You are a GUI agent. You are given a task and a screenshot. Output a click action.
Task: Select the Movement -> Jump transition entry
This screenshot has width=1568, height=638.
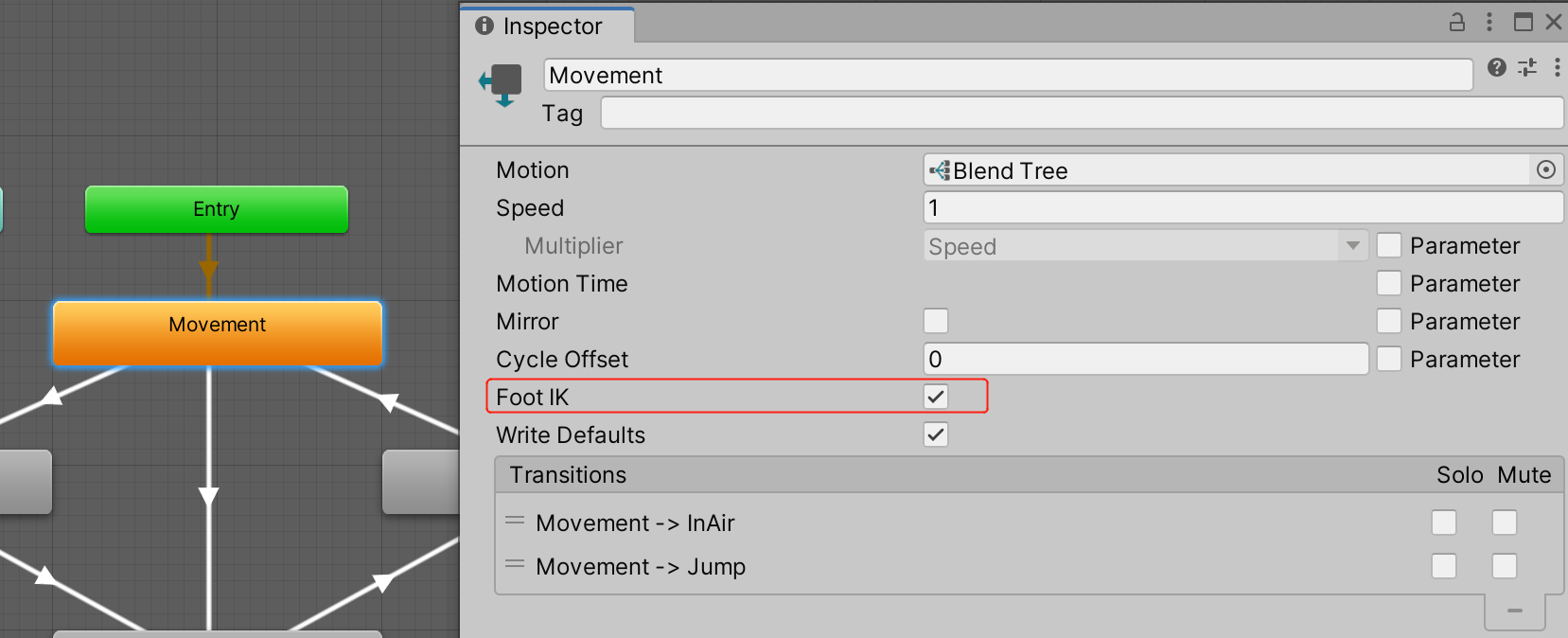641,566
